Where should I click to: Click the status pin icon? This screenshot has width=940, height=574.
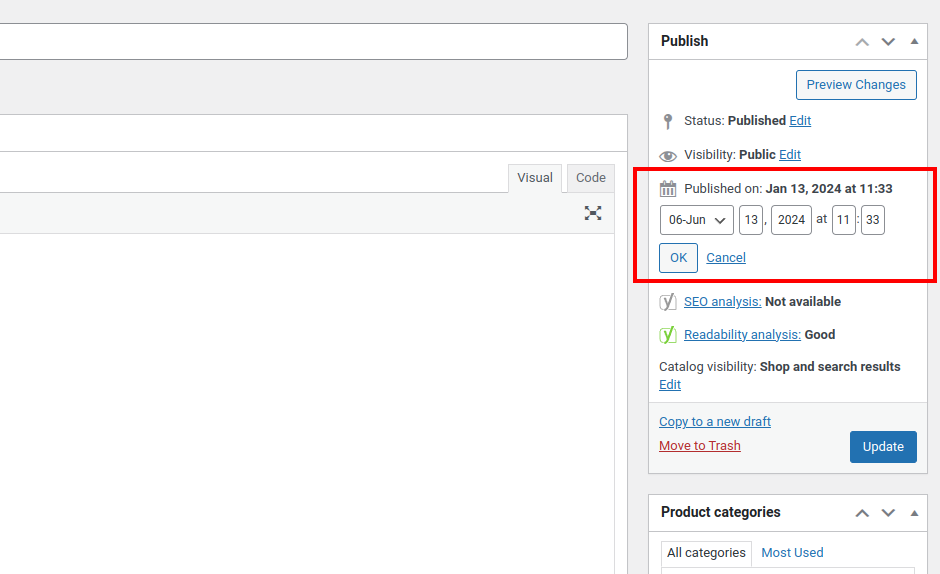pos(668,121)
